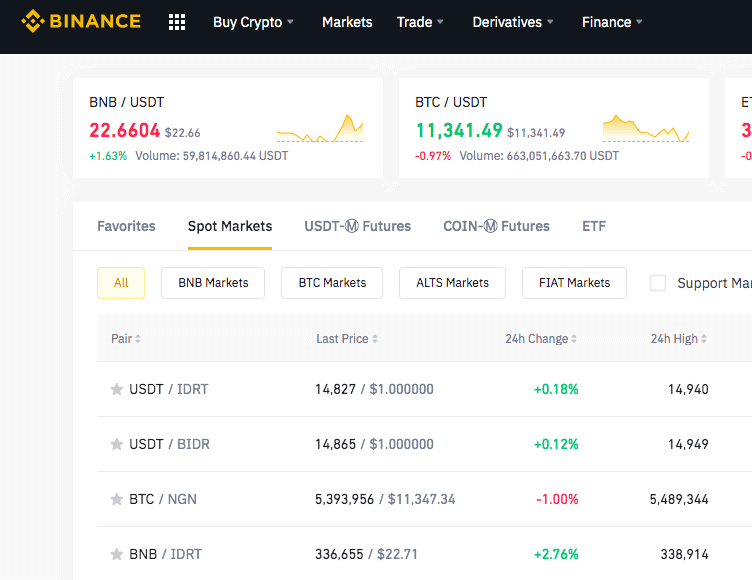752x580 pixels.
Task: Click the 14,940 24h high value
Action: coord(688,389)
